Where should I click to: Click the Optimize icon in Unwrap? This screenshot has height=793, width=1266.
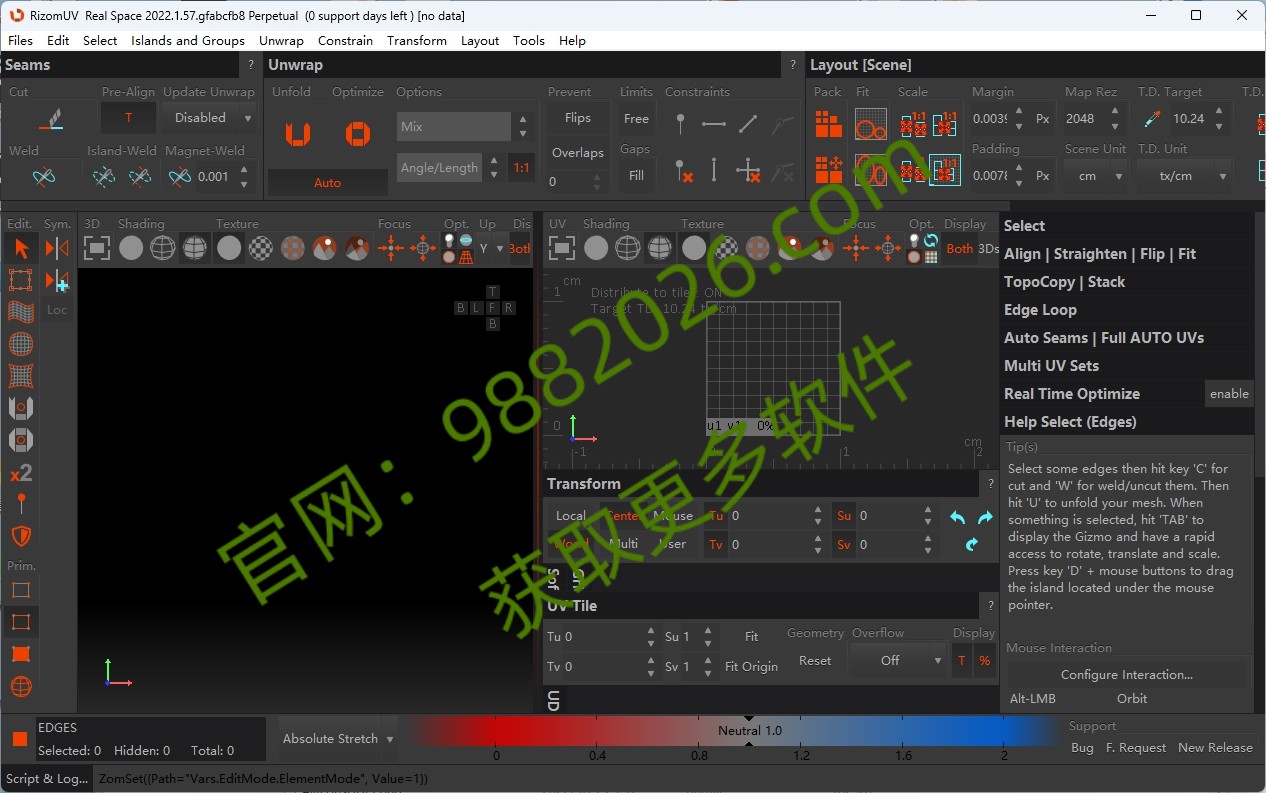pos(358,133)
